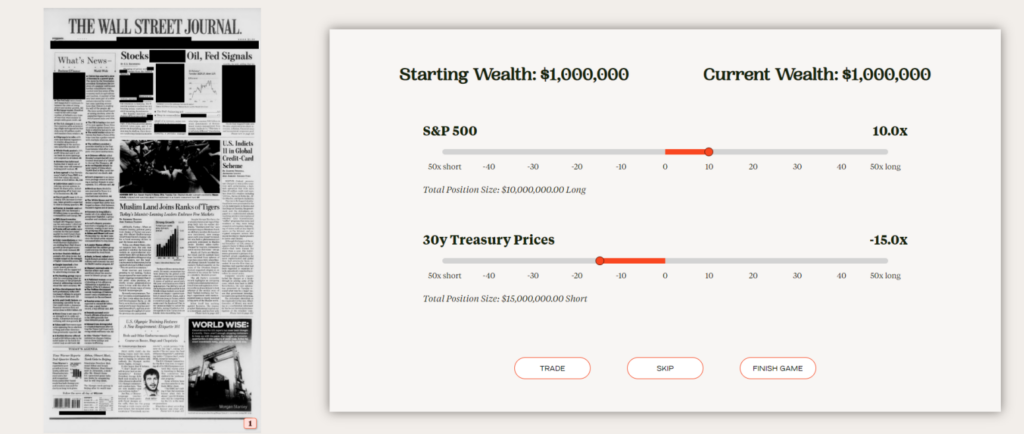This screenshot has height=434, width=1024.
Task: Set 30y Treasury slider to -40
Action: point(488,261)
